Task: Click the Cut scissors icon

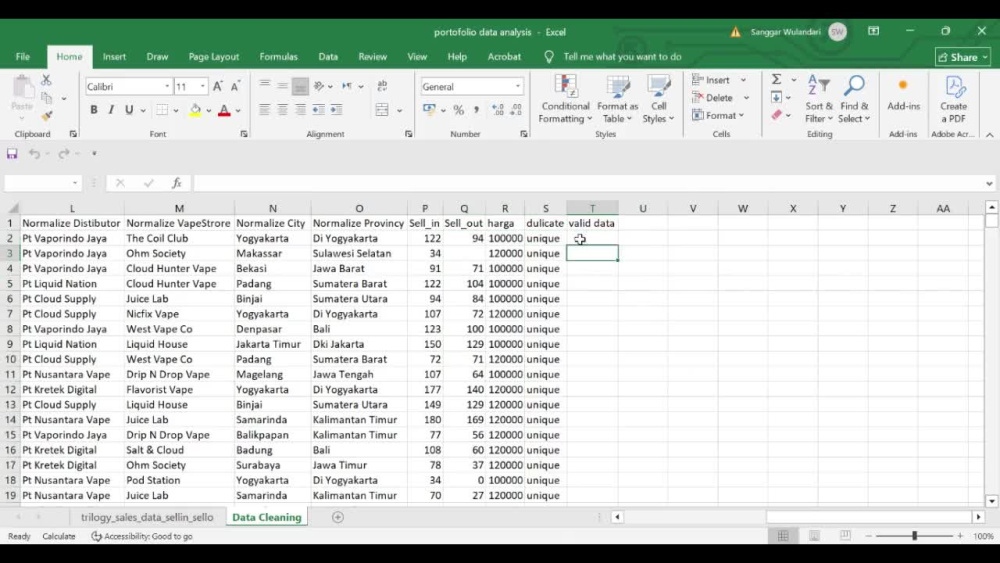Action: [46, 80]
